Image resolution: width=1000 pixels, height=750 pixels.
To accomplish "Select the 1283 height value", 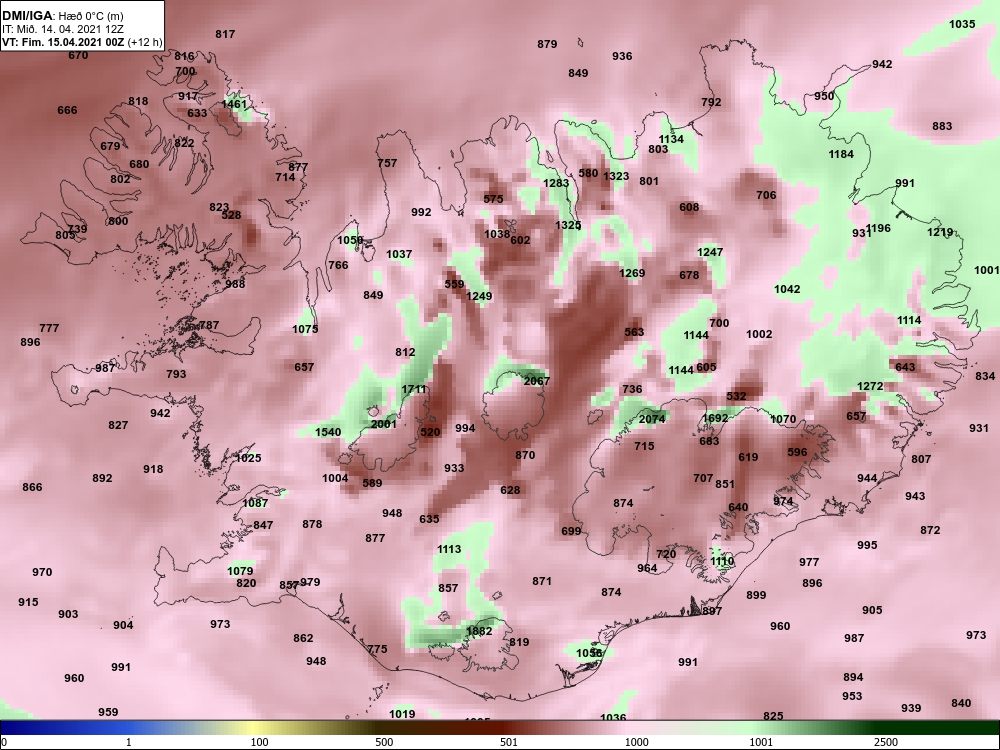I will tap(556, 183).
